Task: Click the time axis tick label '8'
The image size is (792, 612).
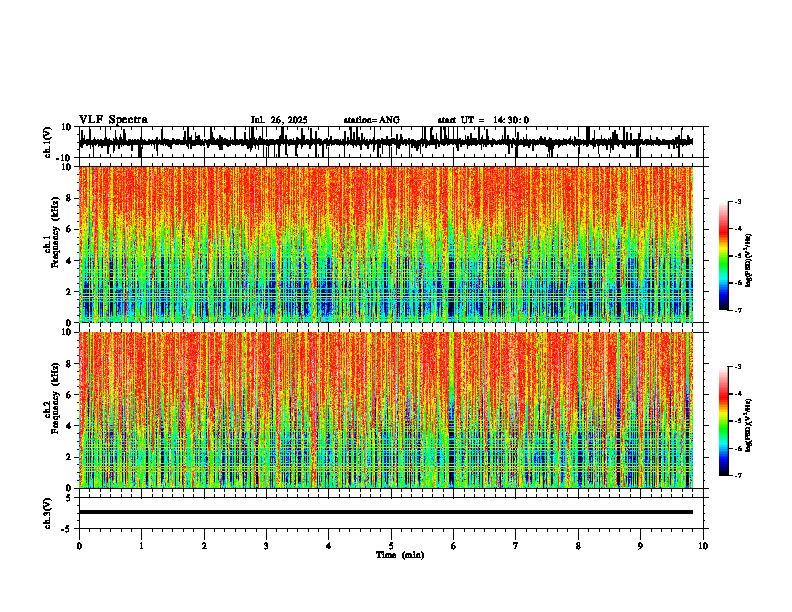Action: point(578,546)
